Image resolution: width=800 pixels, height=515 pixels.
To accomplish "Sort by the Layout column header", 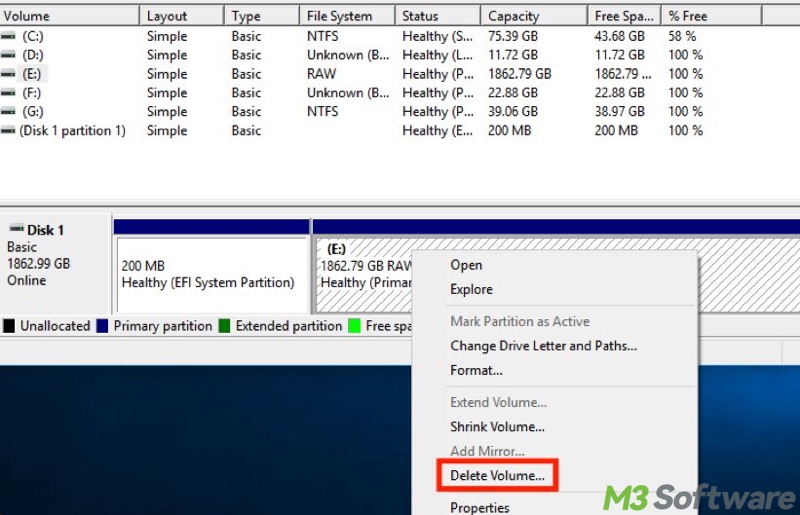I will 182,16.
